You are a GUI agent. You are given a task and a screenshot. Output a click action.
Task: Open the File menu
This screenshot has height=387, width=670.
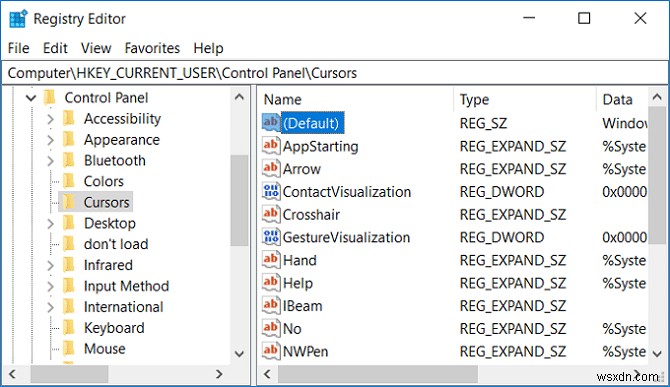(x=19, y=48)
